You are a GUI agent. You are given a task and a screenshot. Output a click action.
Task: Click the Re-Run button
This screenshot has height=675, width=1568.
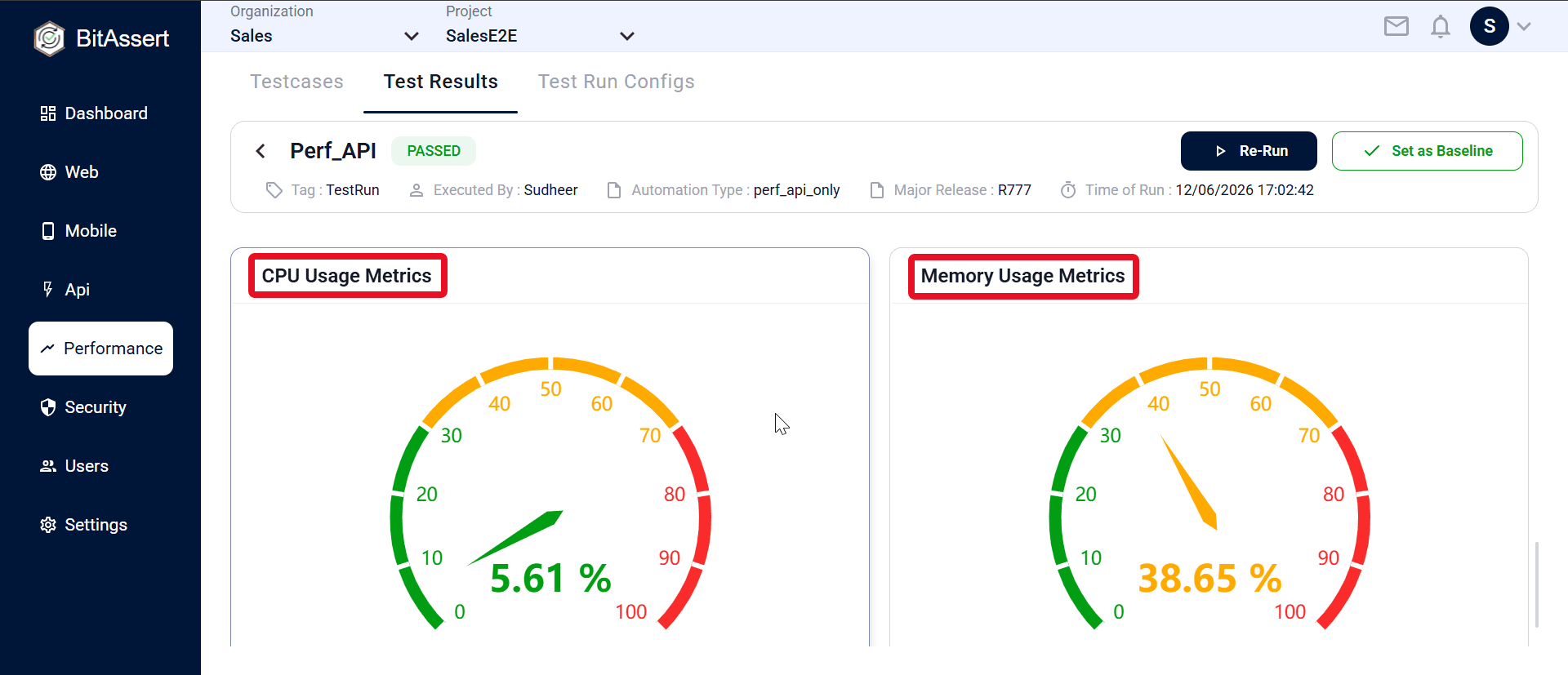coord(1249,151)
